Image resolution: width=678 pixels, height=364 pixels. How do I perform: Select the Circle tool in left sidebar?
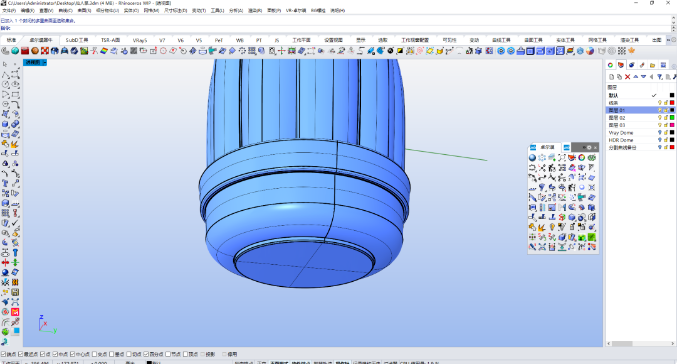[x=5, y=84]
